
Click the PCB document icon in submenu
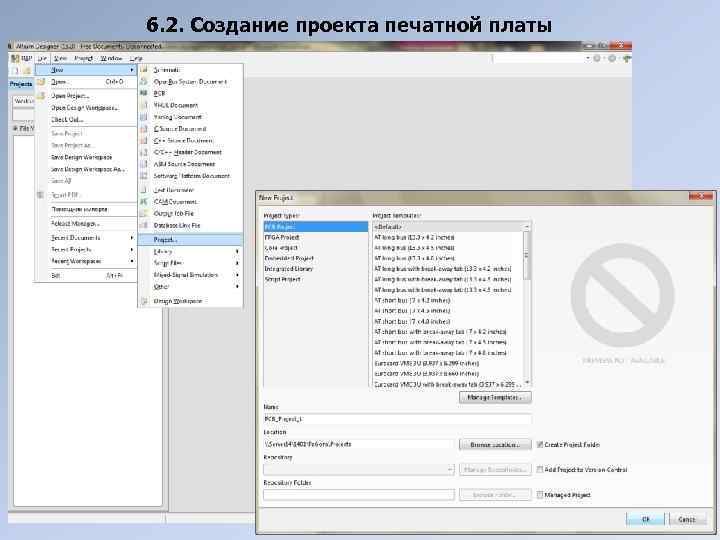[144, 93]
